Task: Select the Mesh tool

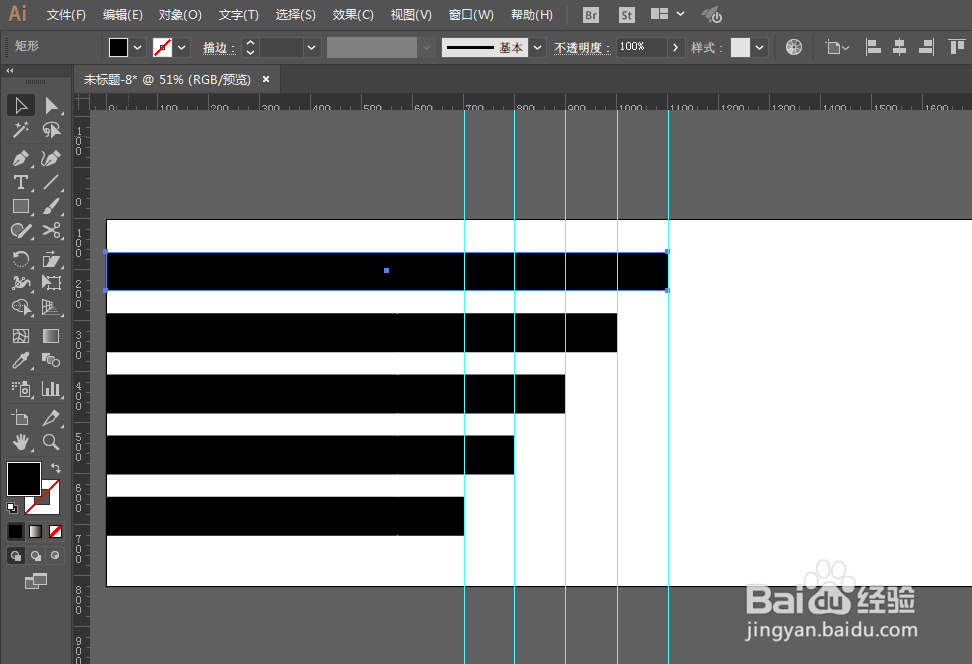Action: [20, 336]
